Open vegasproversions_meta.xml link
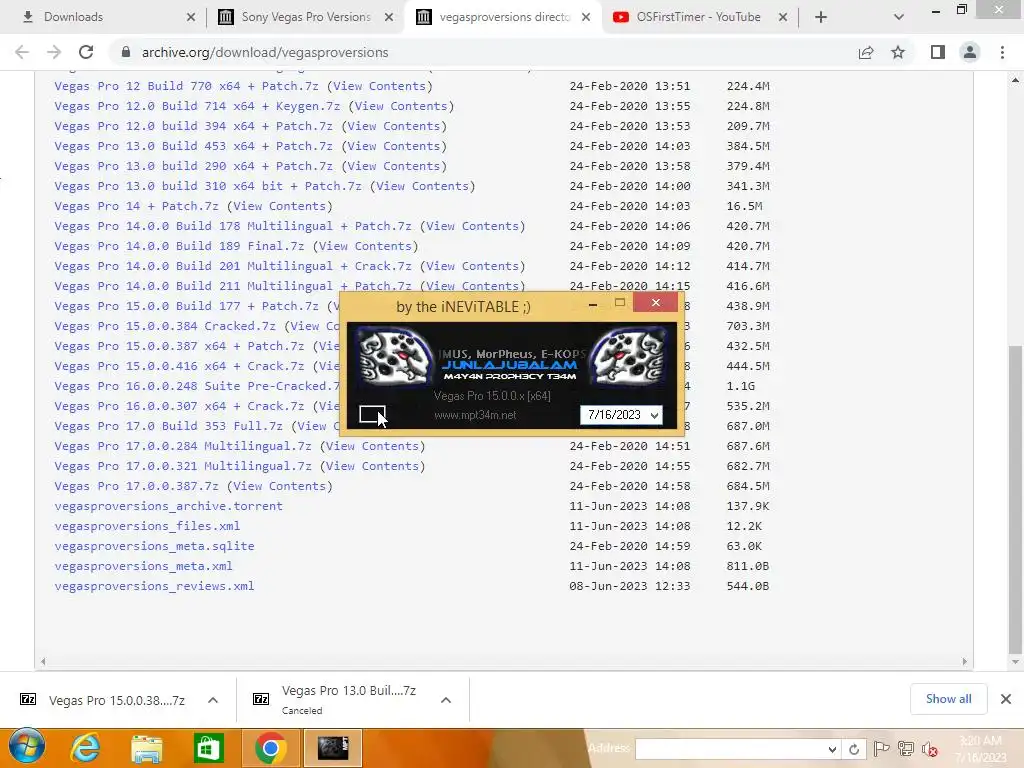The width and height of the screenshot is (1024, 768). pyautogui.click(x=143, y=566)
